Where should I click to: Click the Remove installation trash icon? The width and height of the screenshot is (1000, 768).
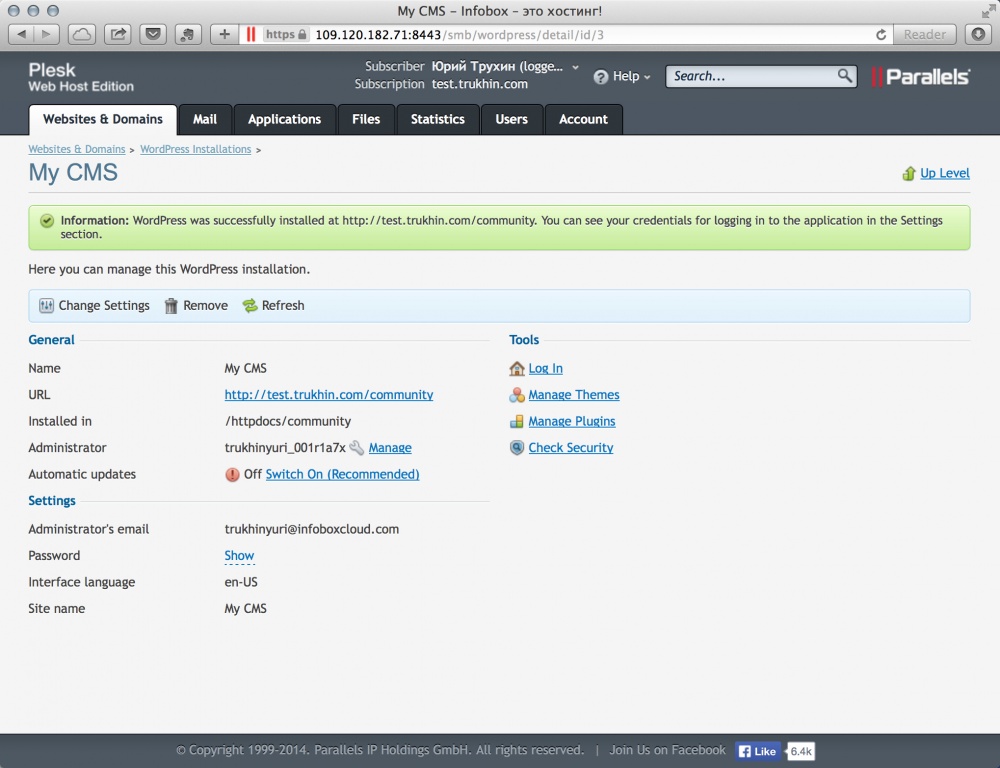tap(170, 305)
